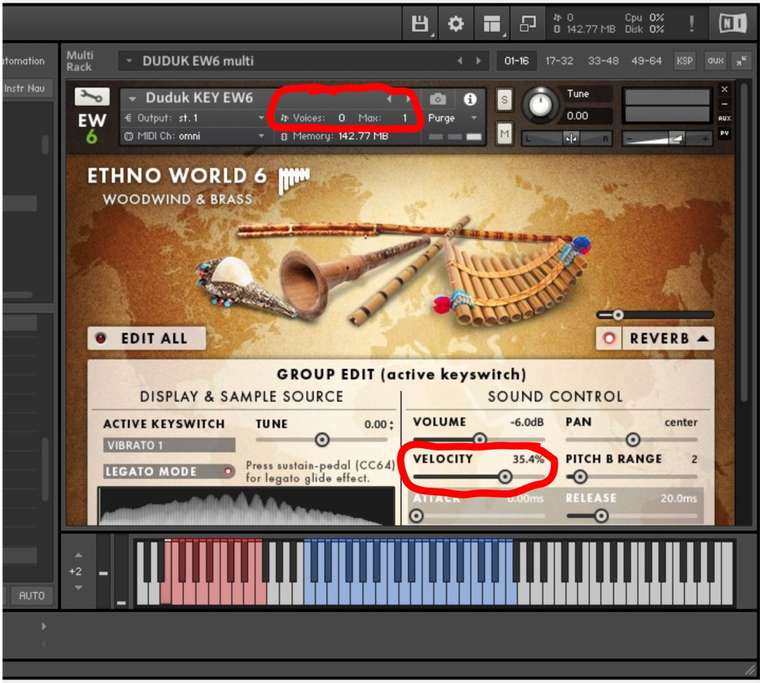The width and height of the screenshot is (760, 683).
Task: Mute the Duduk instrument with M
Action: (505, 133)
